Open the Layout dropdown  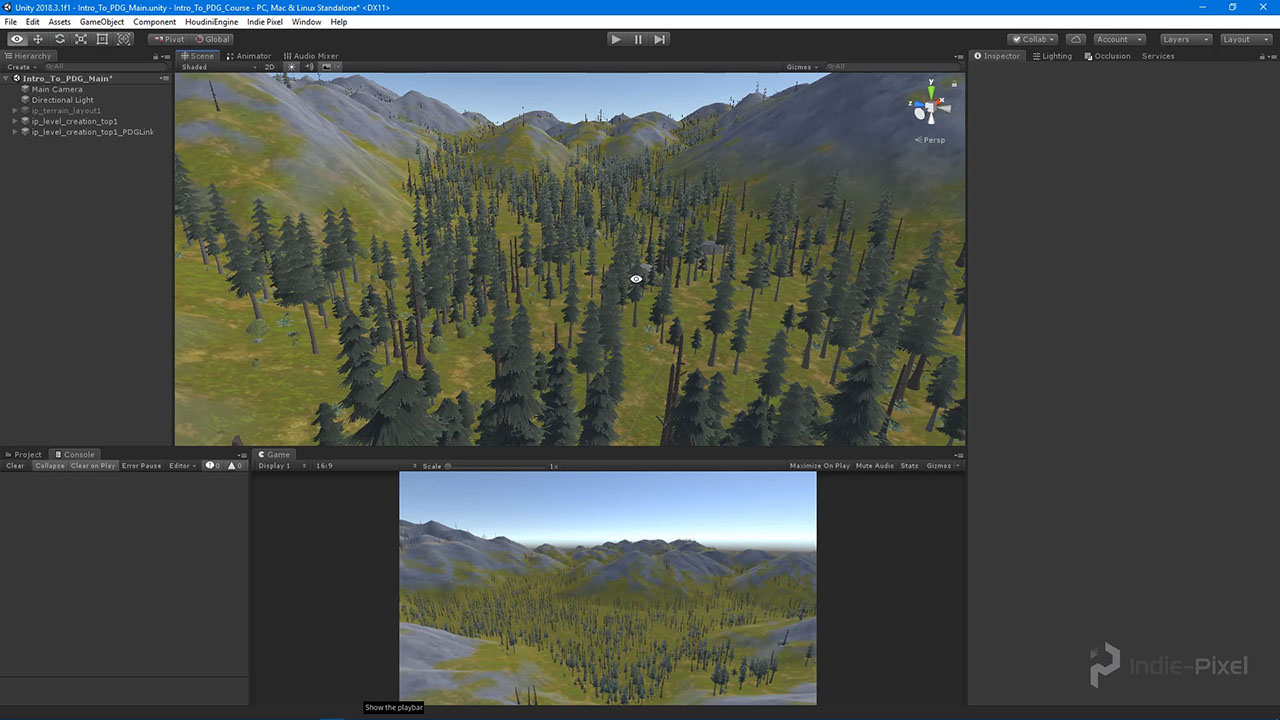click(1244, 39)
